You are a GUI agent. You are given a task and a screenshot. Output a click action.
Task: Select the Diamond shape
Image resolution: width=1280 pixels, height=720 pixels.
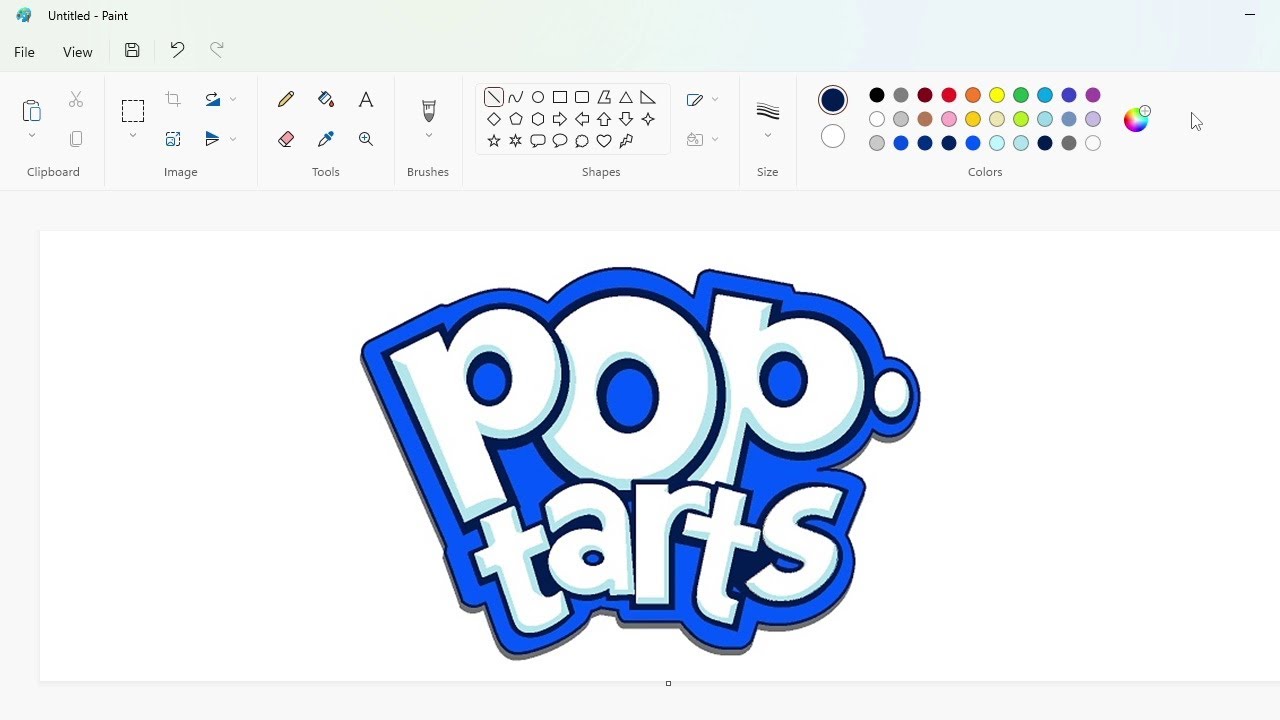pyautogui.click(x=494, y=119)
